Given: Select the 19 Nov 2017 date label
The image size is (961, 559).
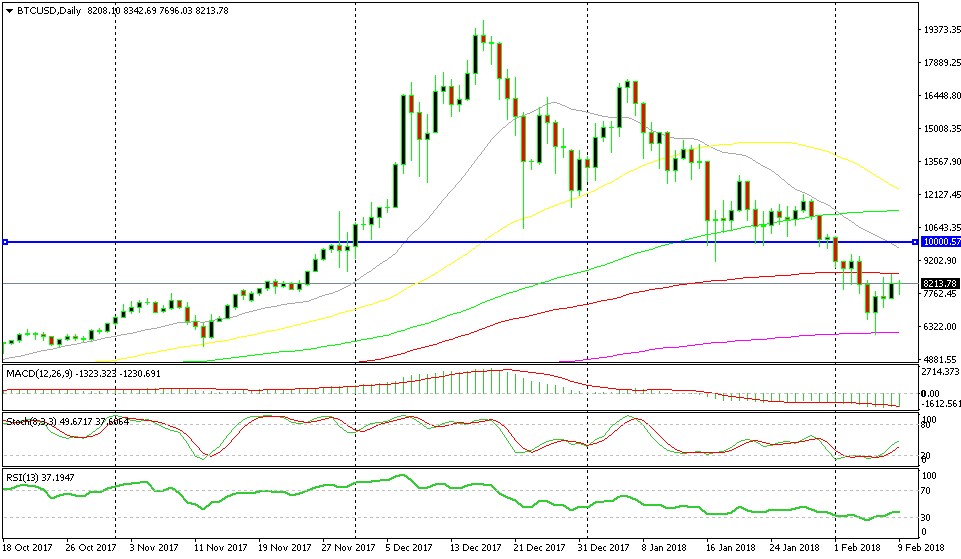Looking at the screenshot, I should point(285,547).
